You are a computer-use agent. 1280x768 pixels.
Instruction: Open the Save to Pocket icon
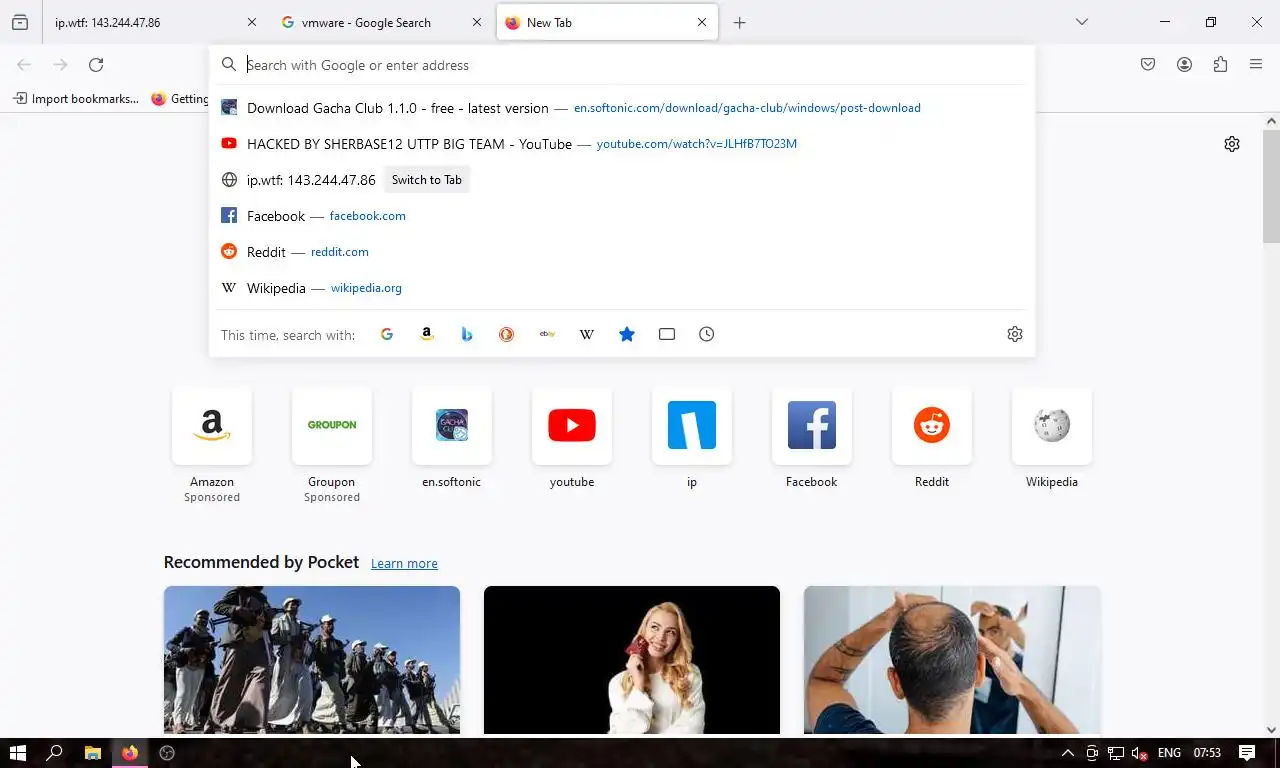(1148, 65)
